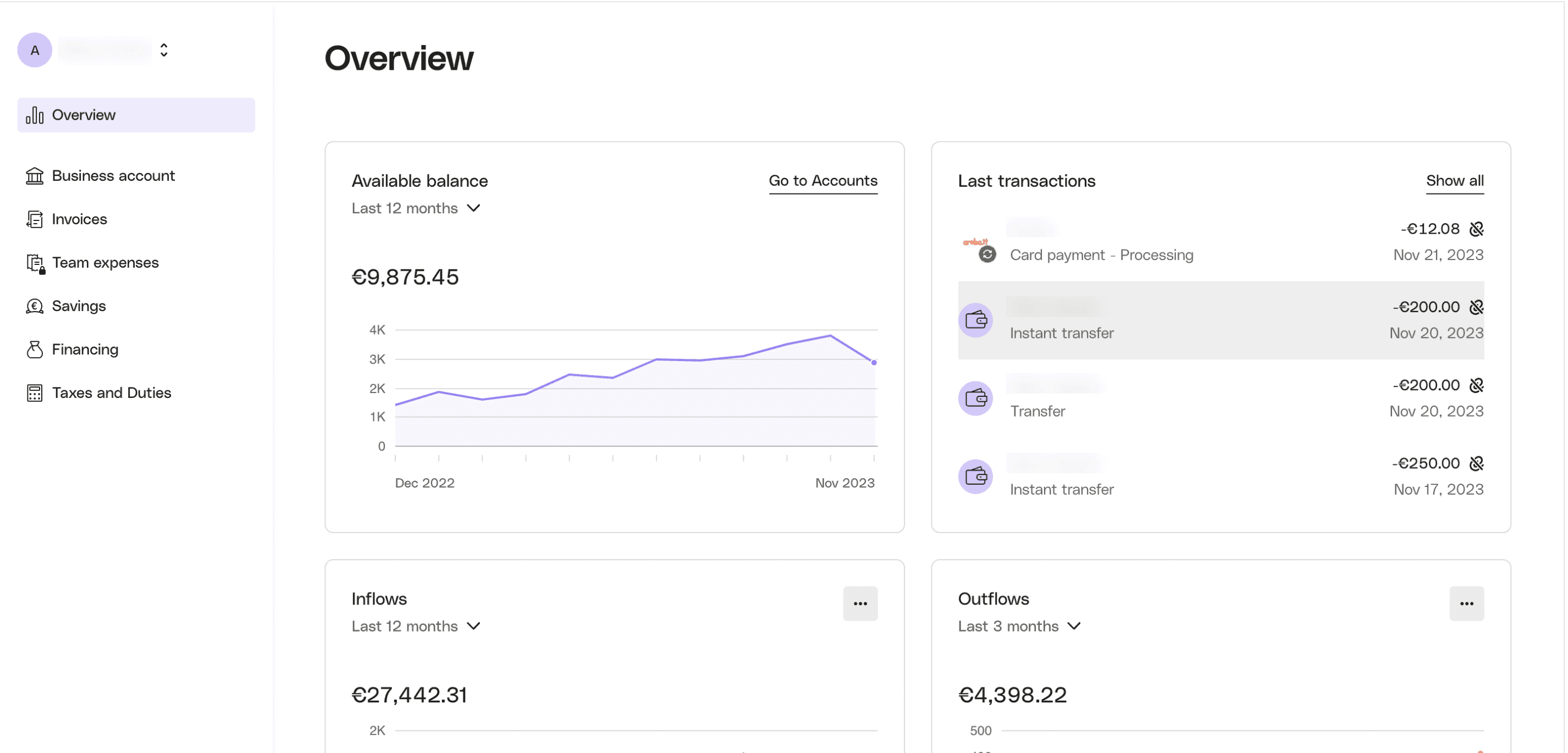Open the Savings sidebar item

(x=79, y=306)
